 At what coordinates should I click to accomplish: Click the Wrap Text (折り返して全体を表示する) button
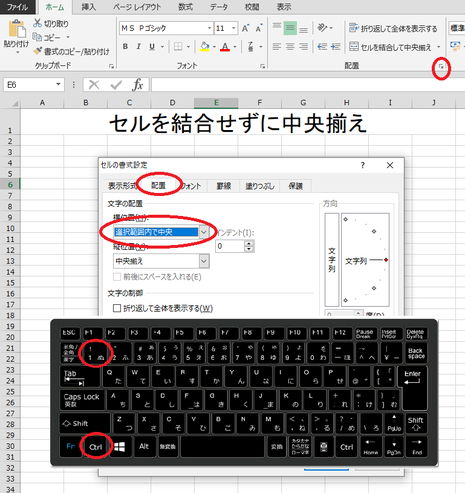(x=393, y=28)
